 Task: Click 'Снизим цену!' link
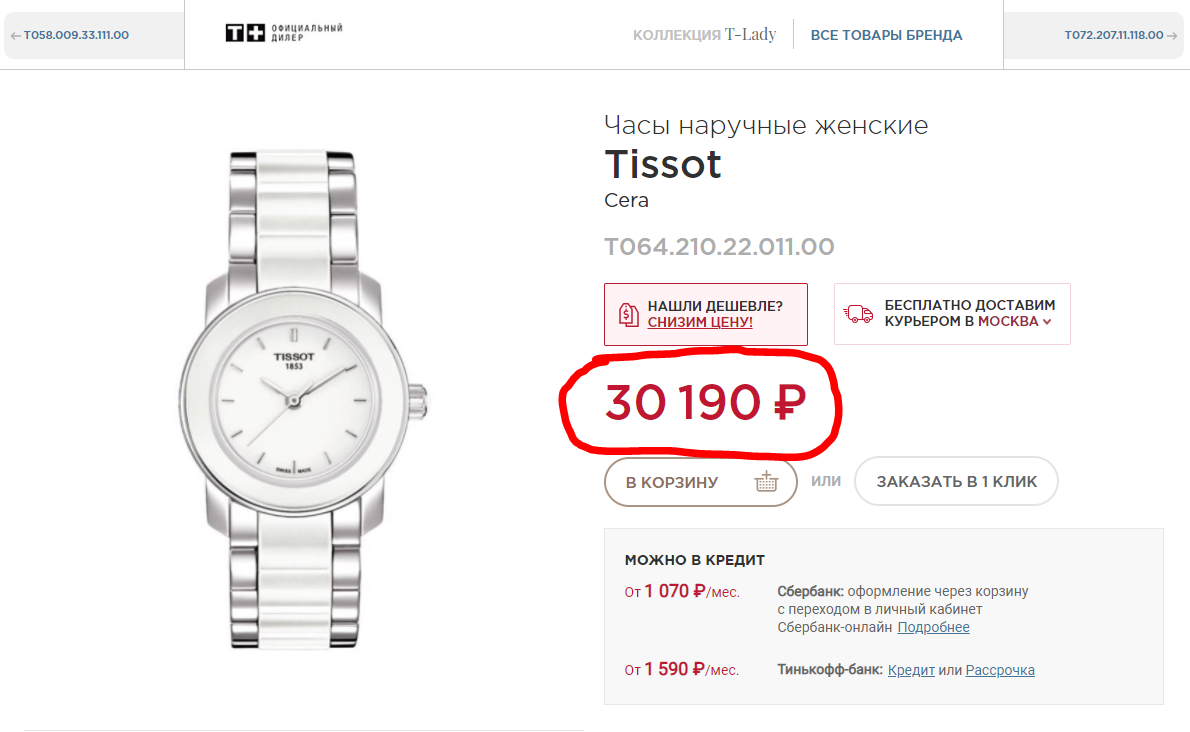click(700, 322)
